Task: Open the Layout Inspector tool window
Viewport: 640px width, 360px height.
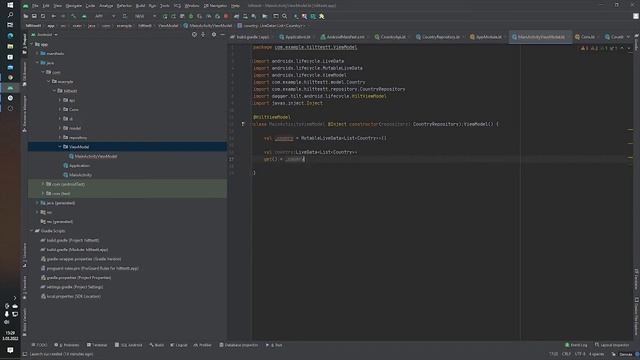Action: 612,345
